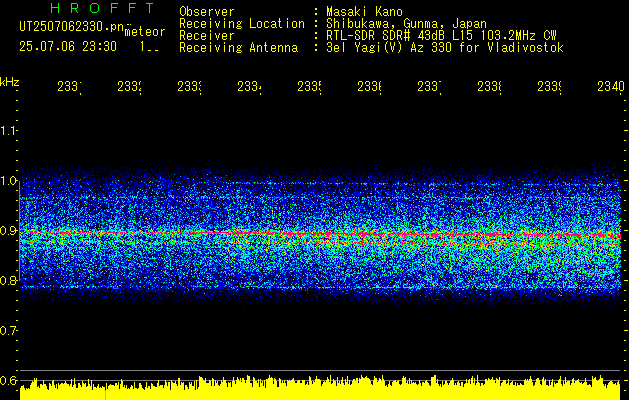Image resolution: width=629 pixels, height=400 pixels.
Task: Click the red carrier trace in spectrogram
Action: pyautogui.click(x=321, y=234)
